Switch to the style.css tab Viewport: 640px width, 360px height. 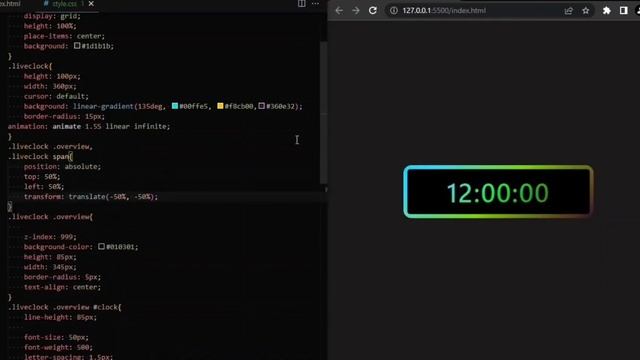tap(64, 4)
